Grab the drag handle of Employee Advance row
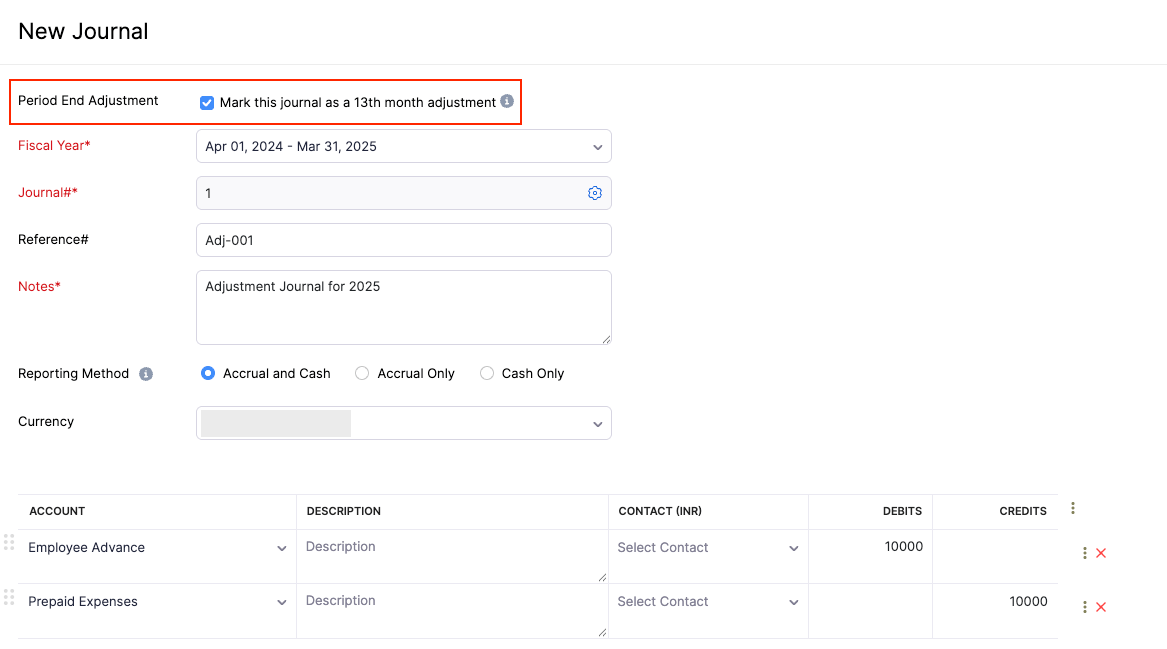The height and width of the screenshot is (649, 1167). (9, 543)
